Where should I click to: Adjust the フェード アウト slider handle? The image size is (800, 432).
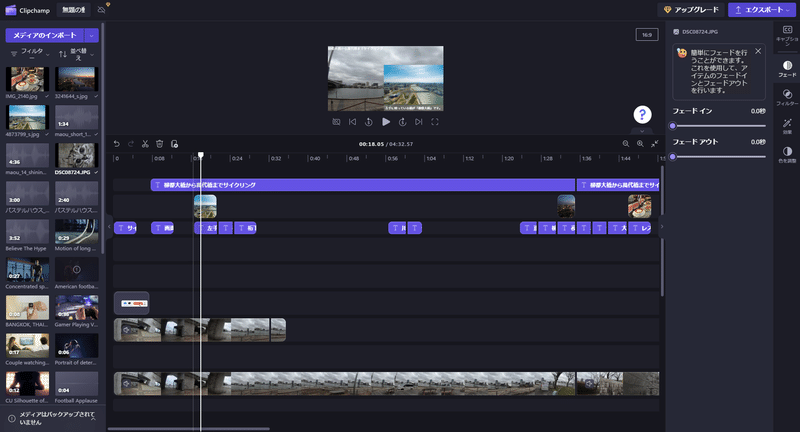coord(672,157)
